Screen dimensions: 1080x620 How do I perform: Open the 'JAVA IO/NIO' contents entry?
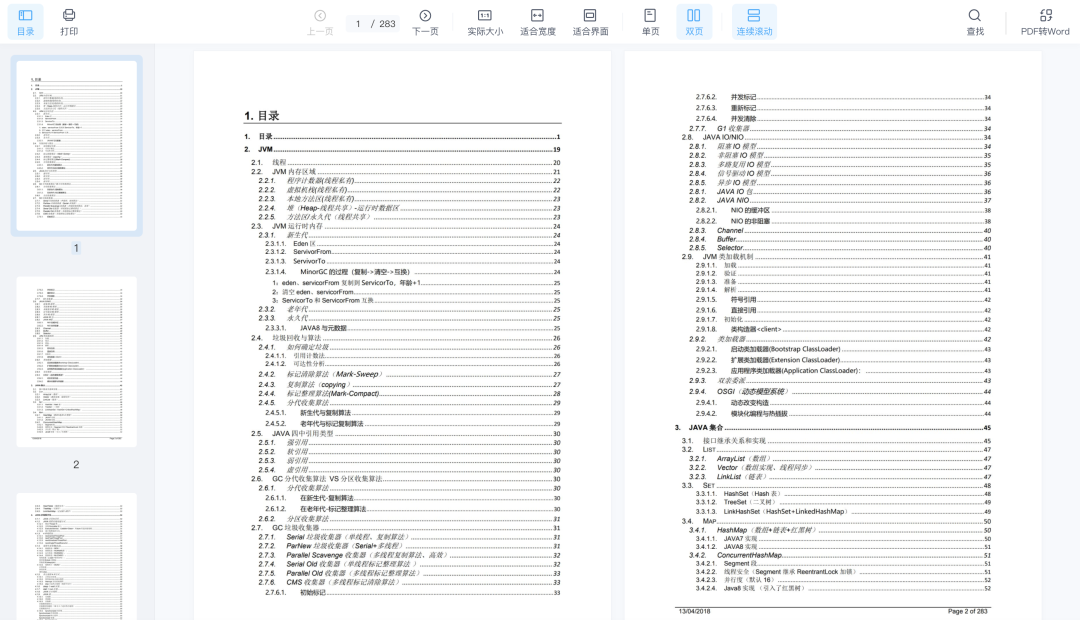point(723,137)
